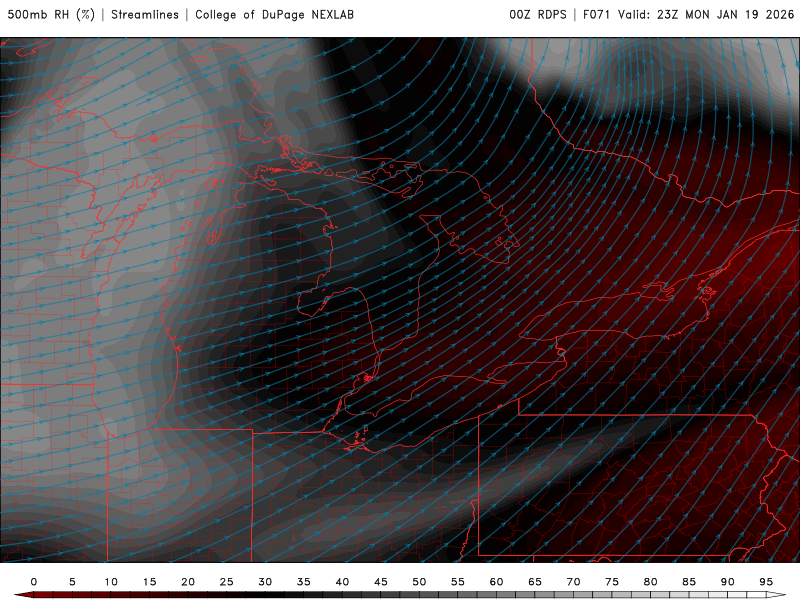Click the '00Z RDPS' model run label
This screenshot has height=600, width=800.
coord(538,15)
